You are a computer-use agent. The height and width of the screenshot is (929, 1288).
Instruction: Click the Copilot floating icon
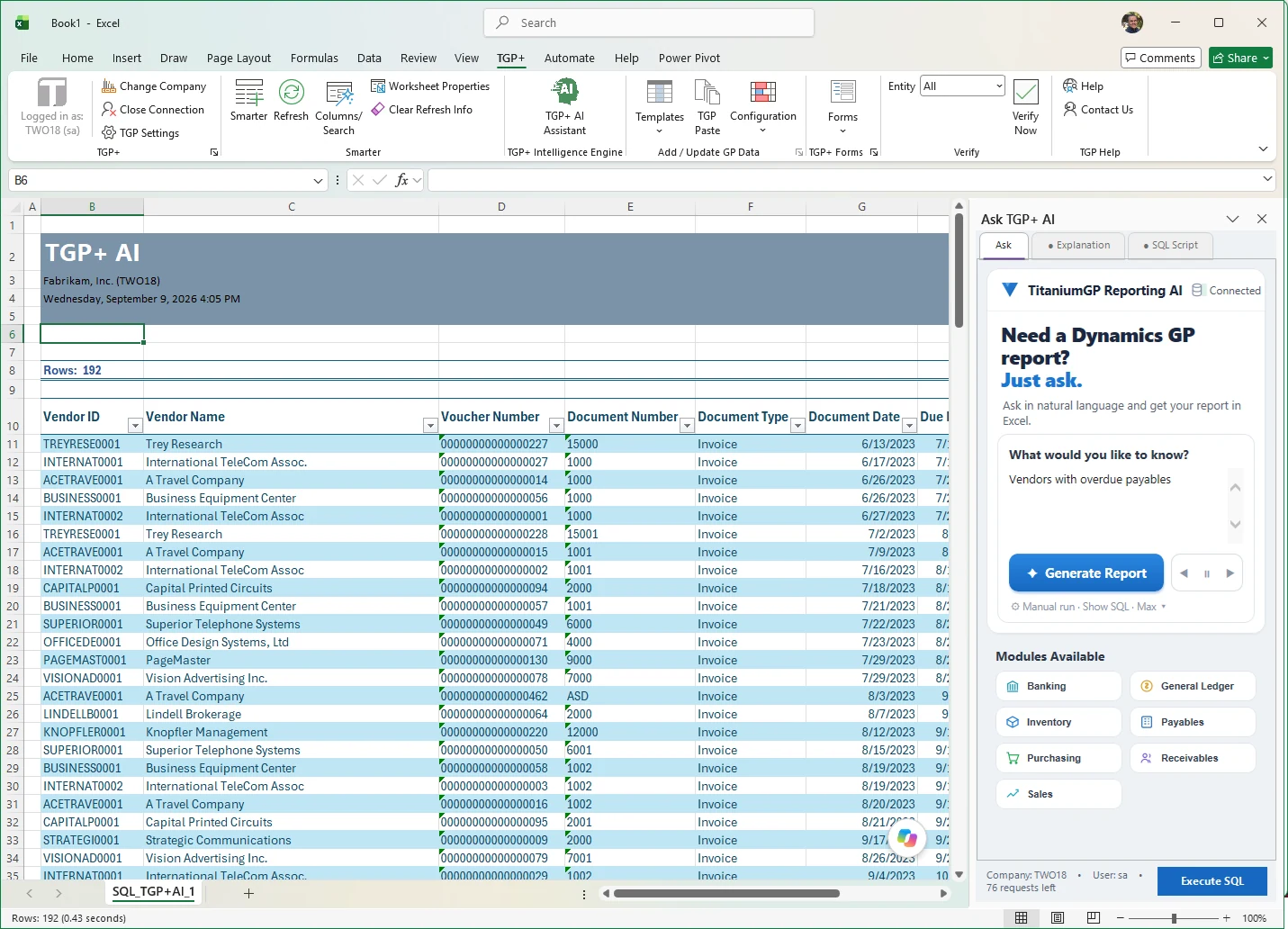coord(907,838)
